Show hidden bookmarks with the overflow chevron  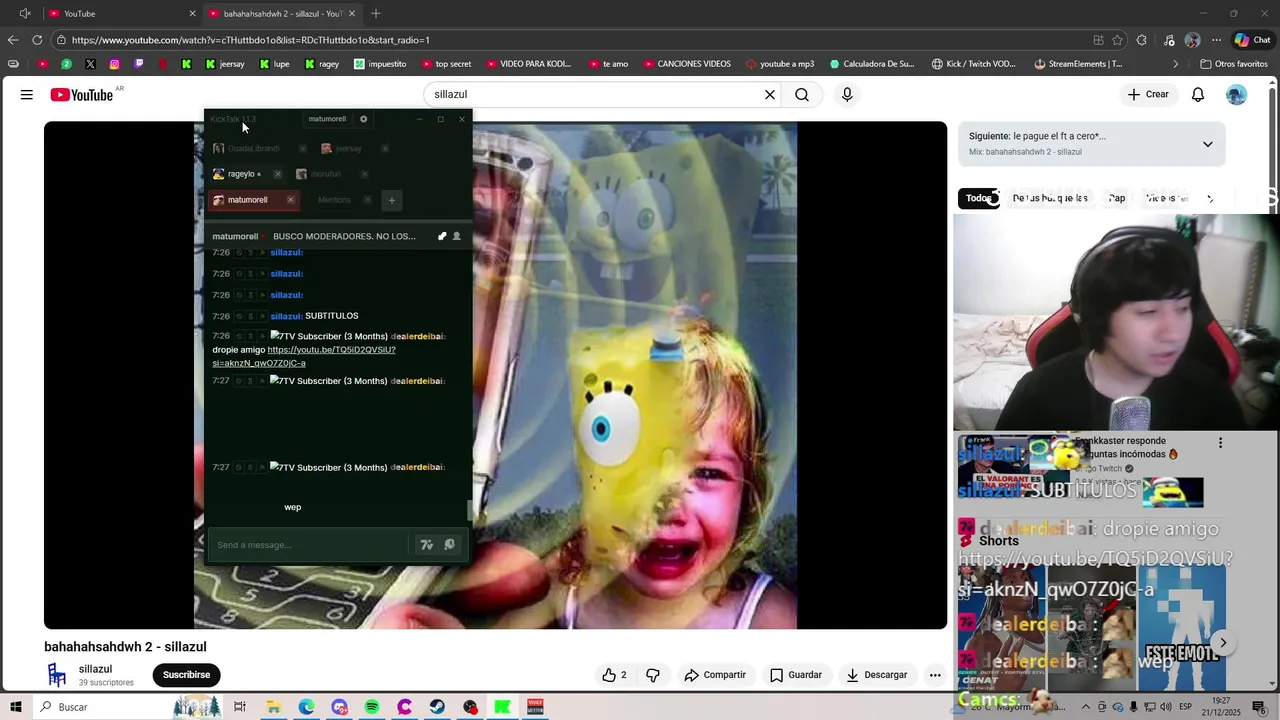point(1176,64)
